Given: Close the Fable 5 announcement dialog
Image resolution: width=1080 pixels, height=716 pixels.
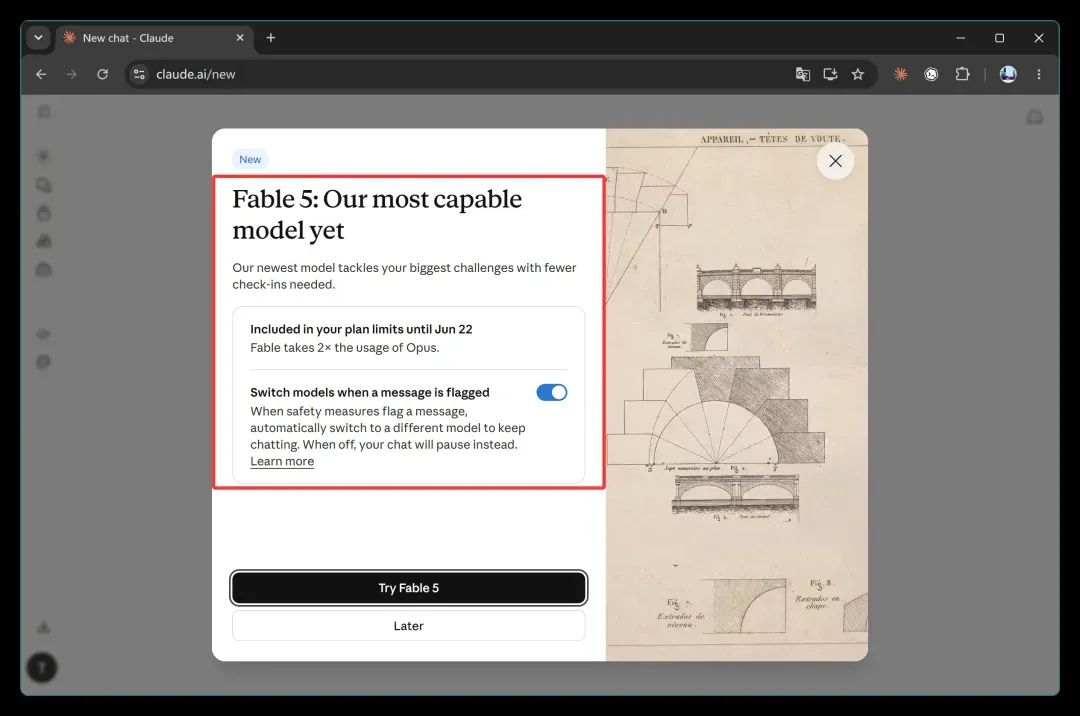Looking at the screenshot, I should pyautogui.click(x=835, y=161).
